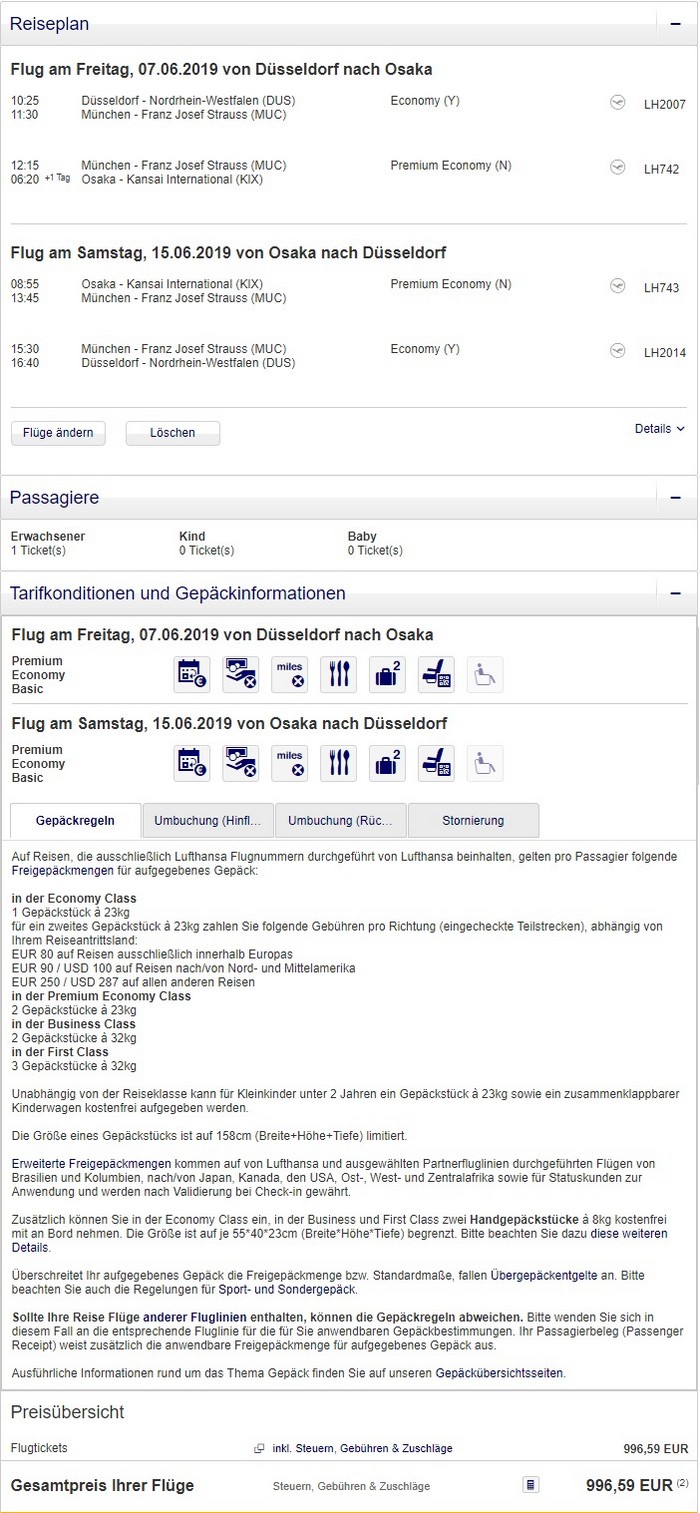Screen dimensions: 700x1513
Task: Collapse the Reiseplan section
Action: (x=676, y=22)
